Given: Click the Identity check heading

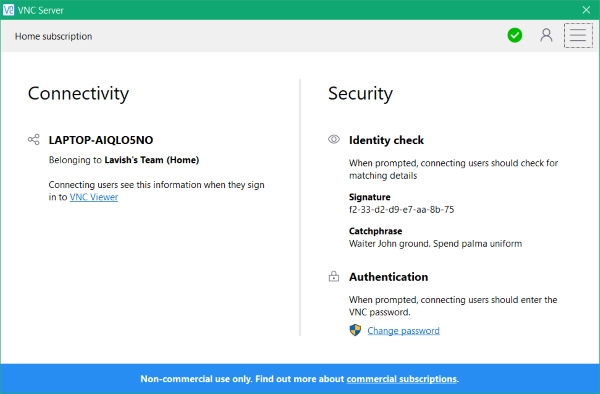Looking at the screenshot, I should coord(386,140).
